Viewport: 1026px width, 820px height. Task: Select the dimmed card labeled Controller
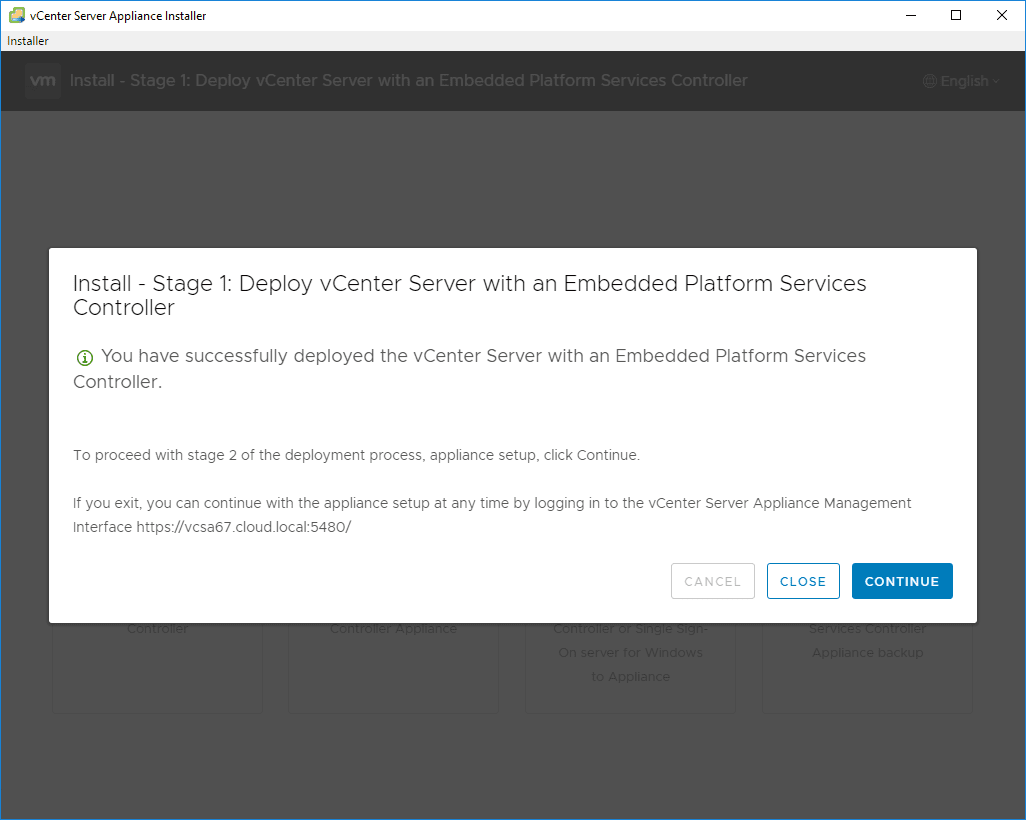158,660
